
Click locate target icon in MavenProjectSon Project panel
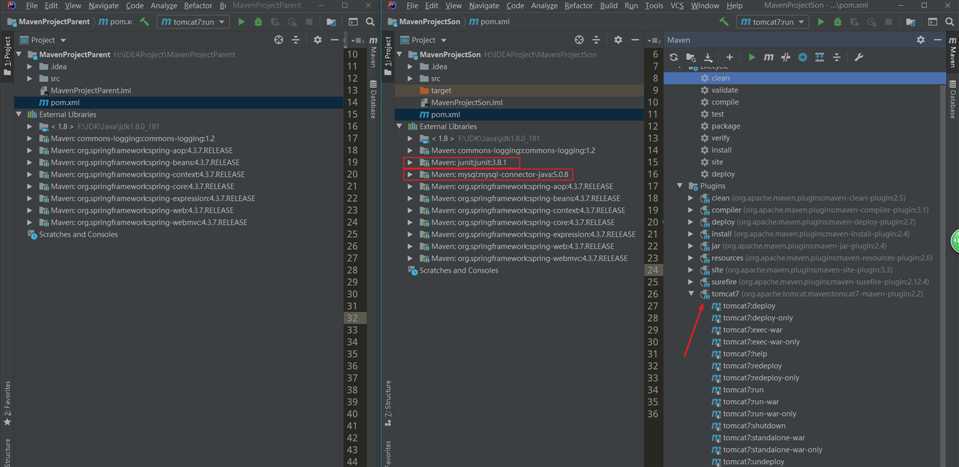tap(579, 40)
